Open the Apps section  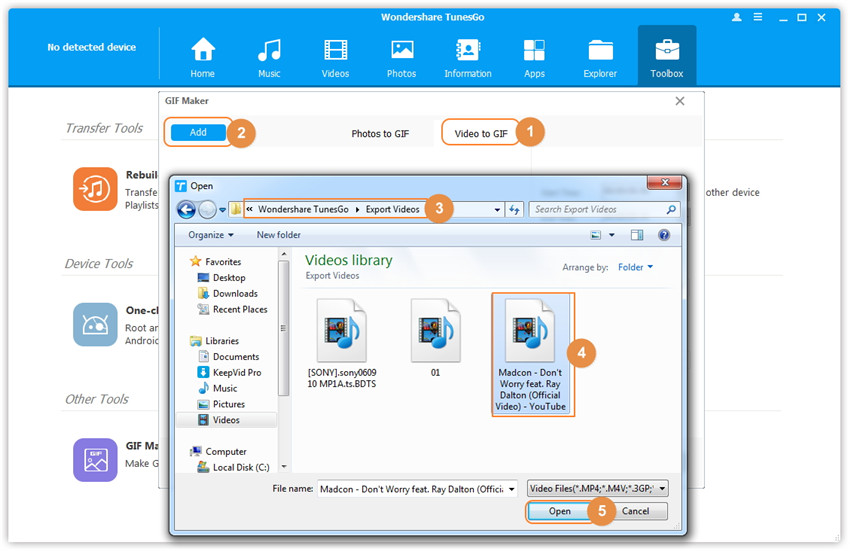coord(534,57)
